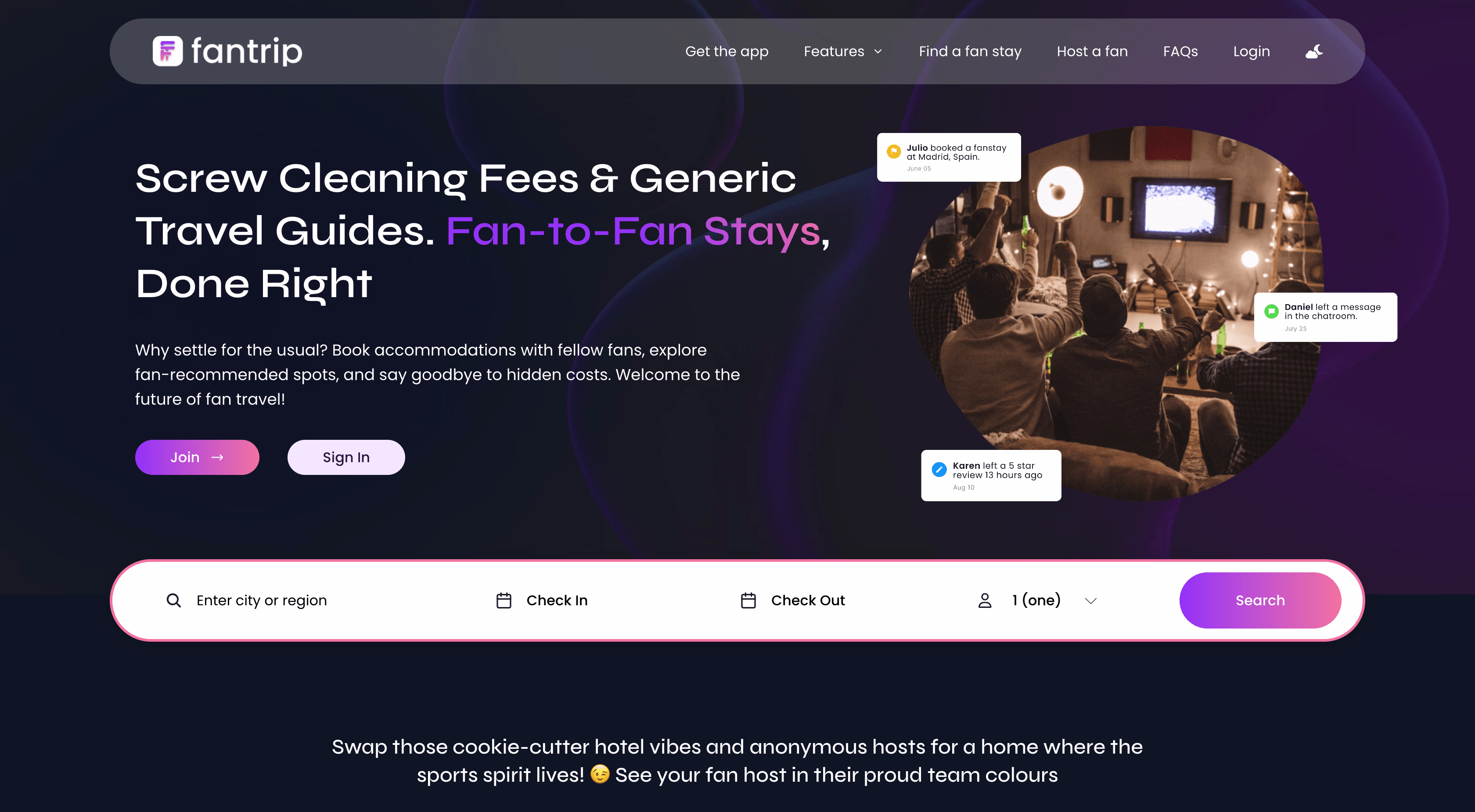Click the Check Out calendar icon
1475x812 pixels.
click(x=748, y=600)
